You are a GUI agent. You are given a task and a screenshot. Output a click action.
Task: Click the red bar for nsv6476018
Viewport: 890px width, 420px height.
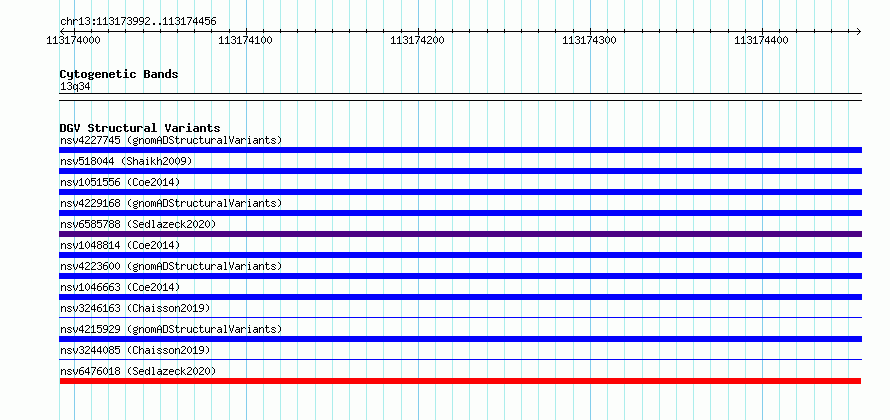click(460, 381)
